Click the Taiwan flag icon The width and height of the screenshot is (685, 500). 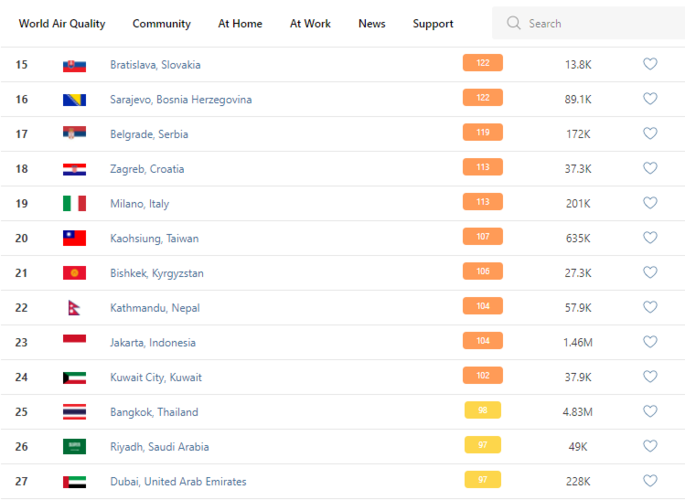point(74,238)
